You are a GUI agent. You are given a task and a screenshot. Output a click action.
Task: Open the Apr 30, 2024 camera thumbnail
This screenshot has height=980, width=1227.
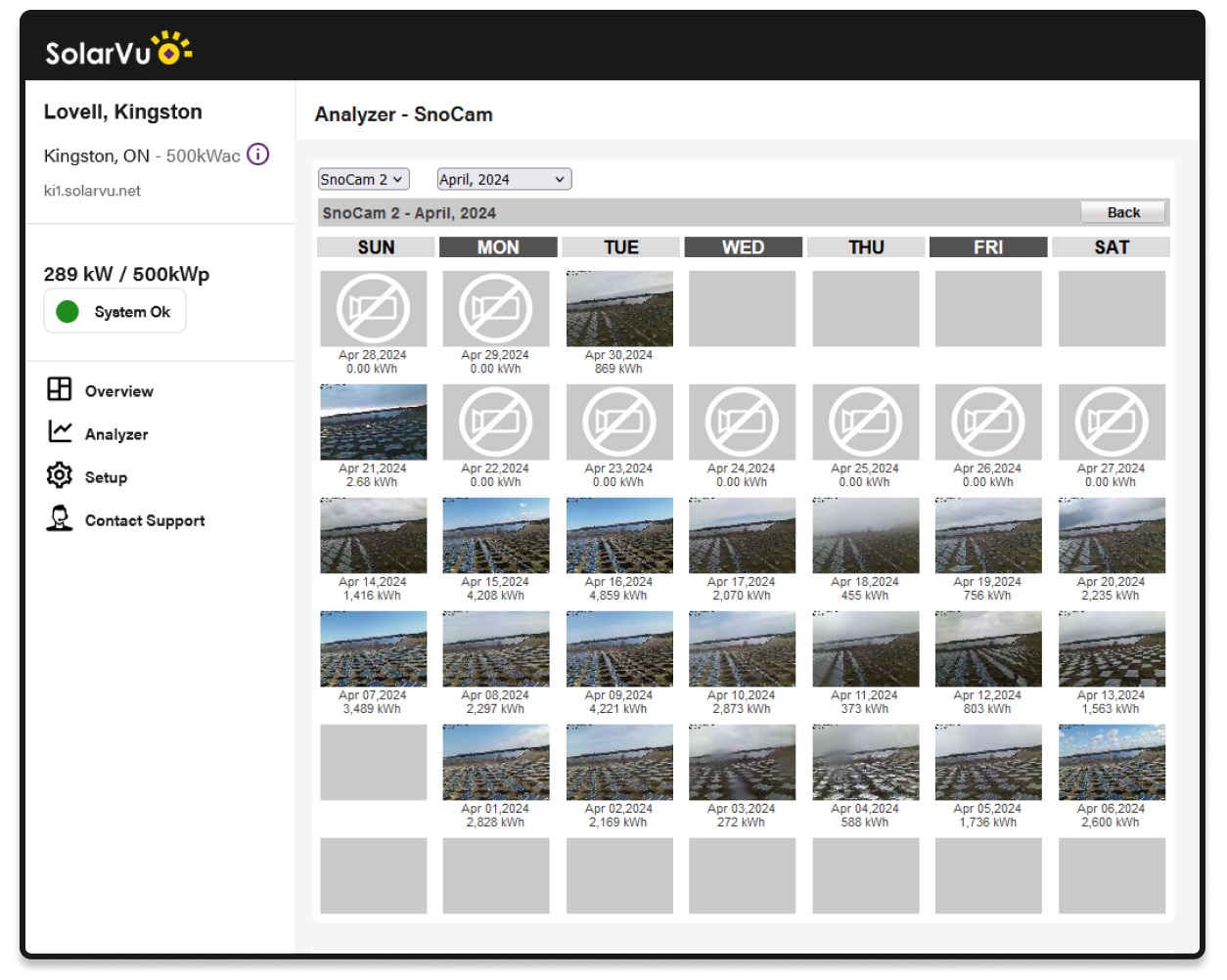click(619, 309)
